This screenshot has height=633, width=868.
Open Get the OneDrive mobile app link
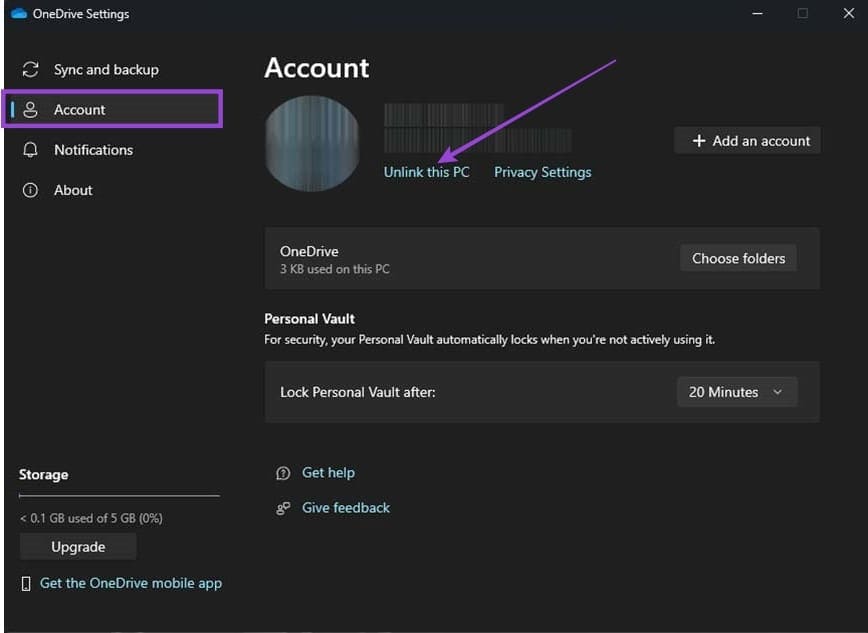coord(131,583)
